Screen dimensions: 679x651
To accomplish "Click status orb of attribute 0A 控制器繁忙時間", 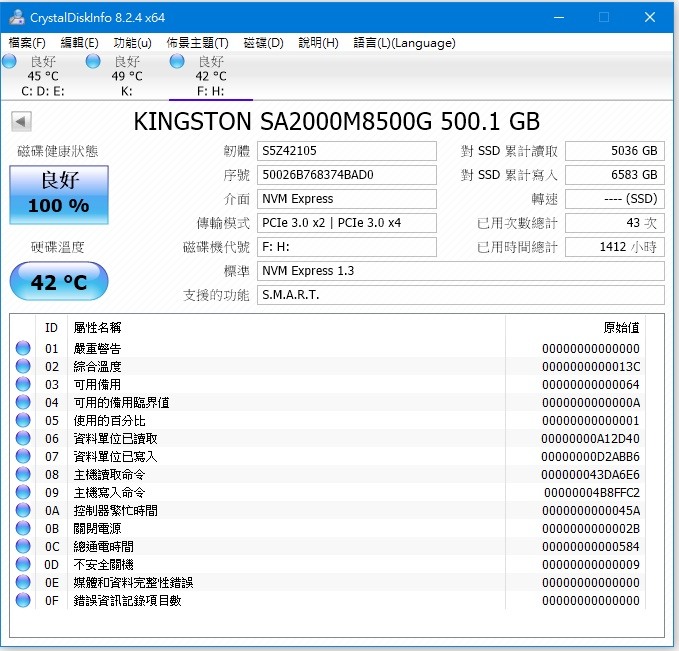I will tap(23, 510).
